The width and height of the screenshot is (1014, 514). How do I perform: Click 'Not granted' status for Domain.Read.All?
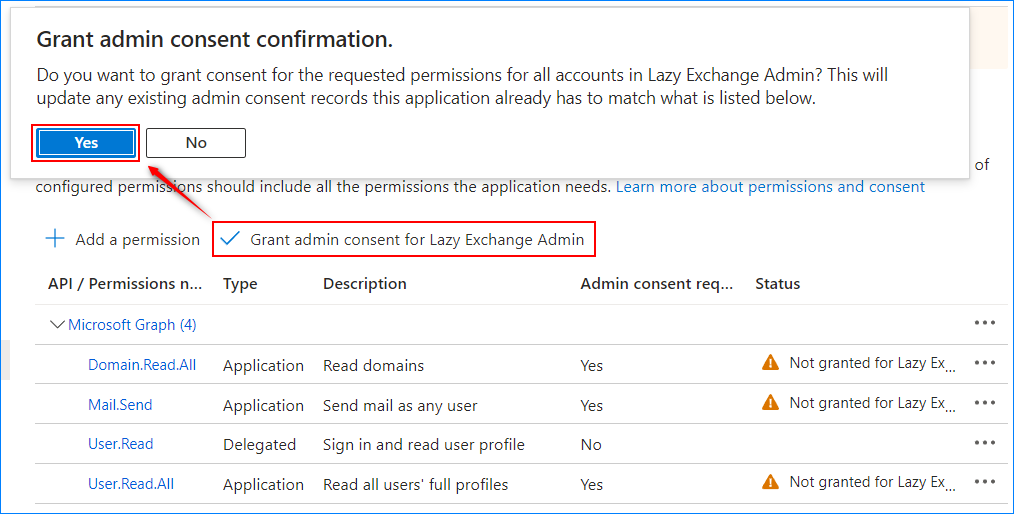(x=872, y=363)
